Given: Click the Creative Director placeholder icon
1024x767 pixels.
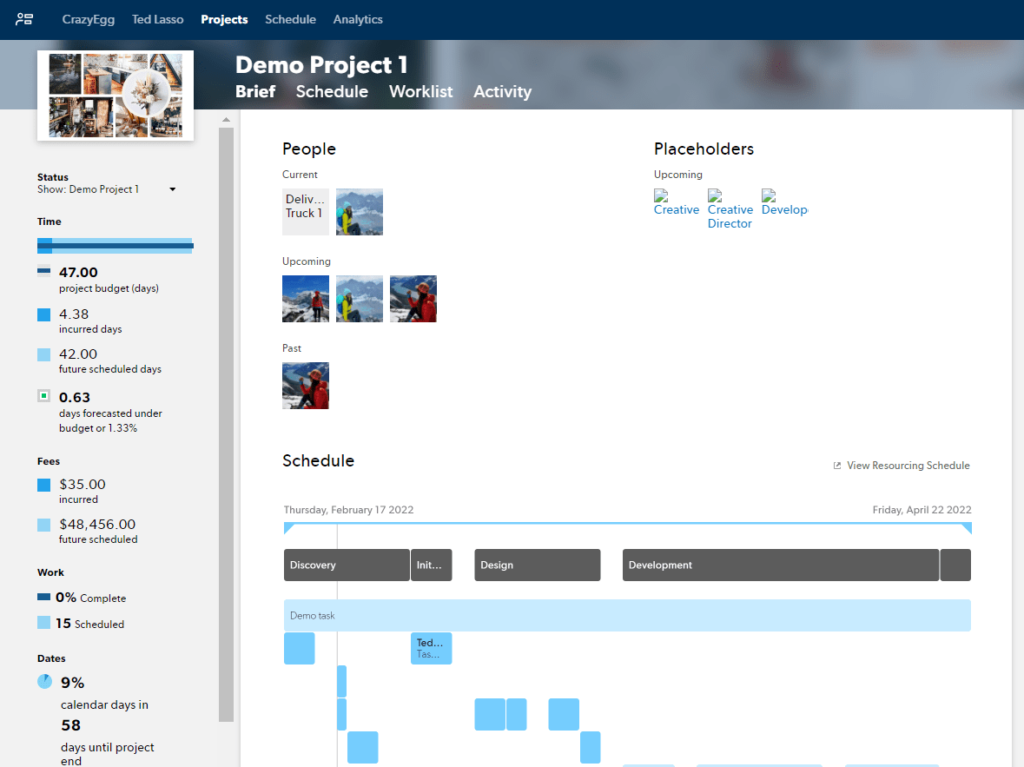Looking at the screenshot, I should click(x=715, y=196).
